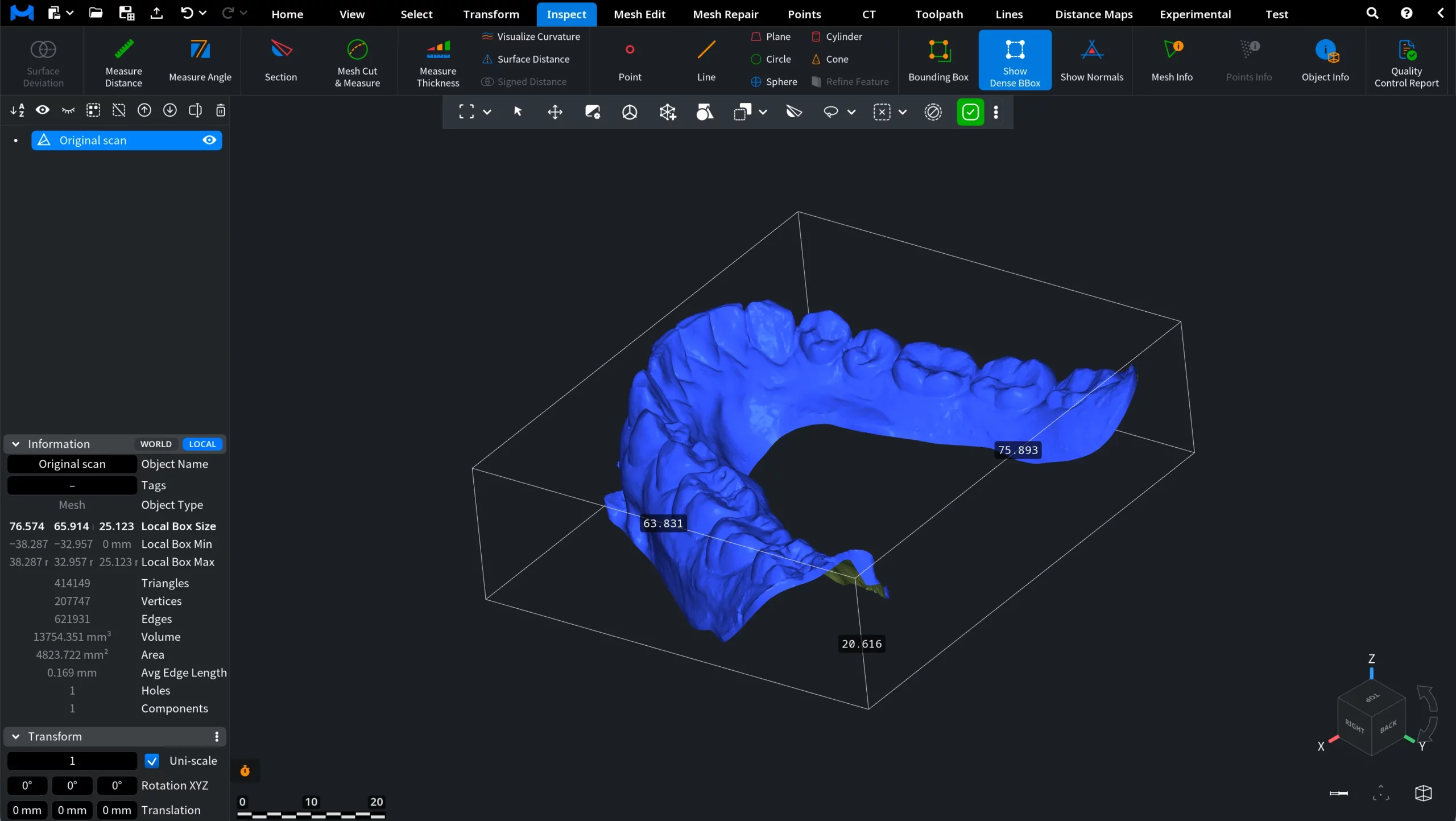Switch to the Home tab

[287, 14]
